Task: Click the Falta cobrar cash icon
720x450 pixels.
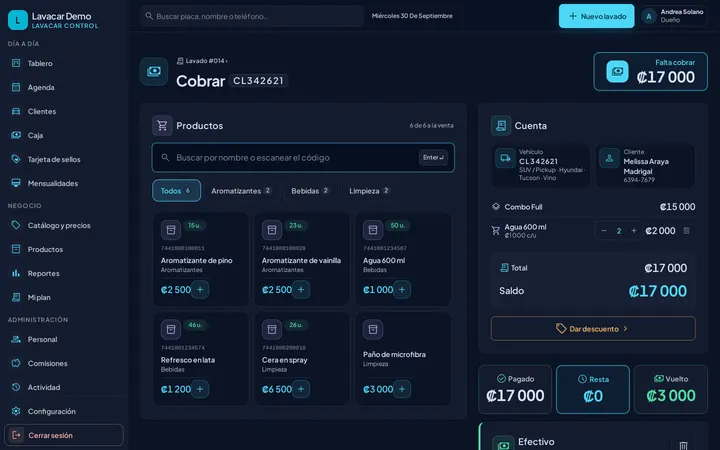Action: click(617, 72)
